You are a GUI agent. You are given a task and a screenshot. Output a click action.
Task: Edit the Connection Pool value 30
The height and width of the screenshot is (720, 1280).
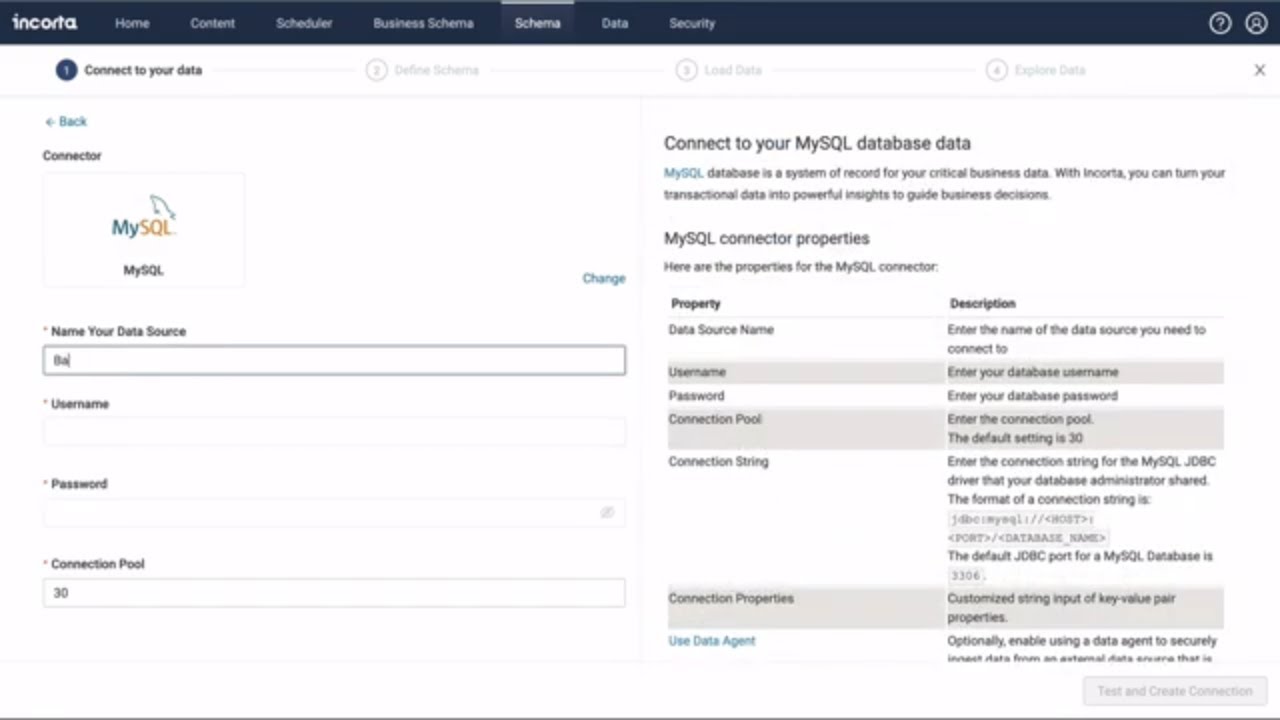click(334, 592)
